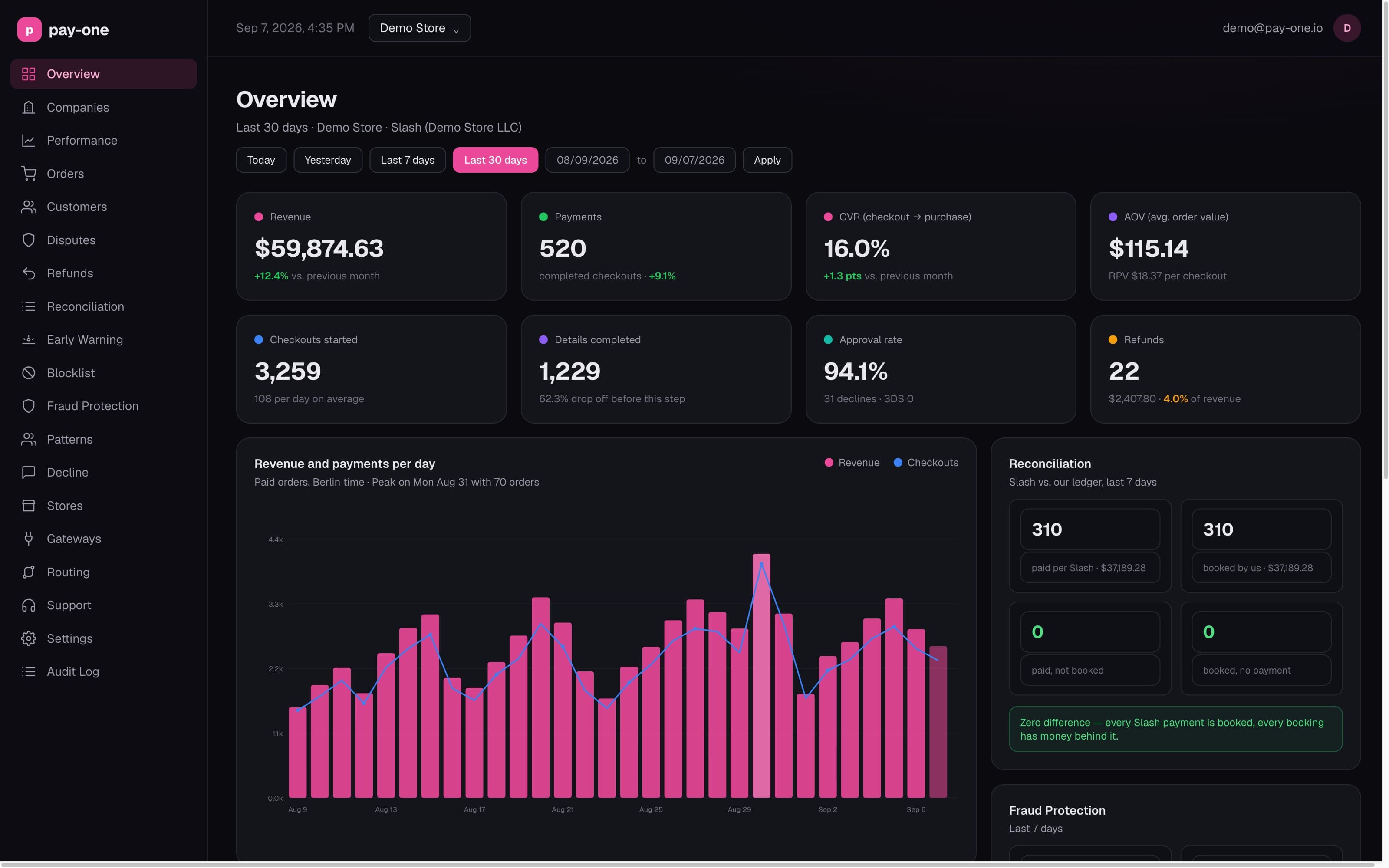Click the AOV $115.14 card

click(x=1225, y=246)
